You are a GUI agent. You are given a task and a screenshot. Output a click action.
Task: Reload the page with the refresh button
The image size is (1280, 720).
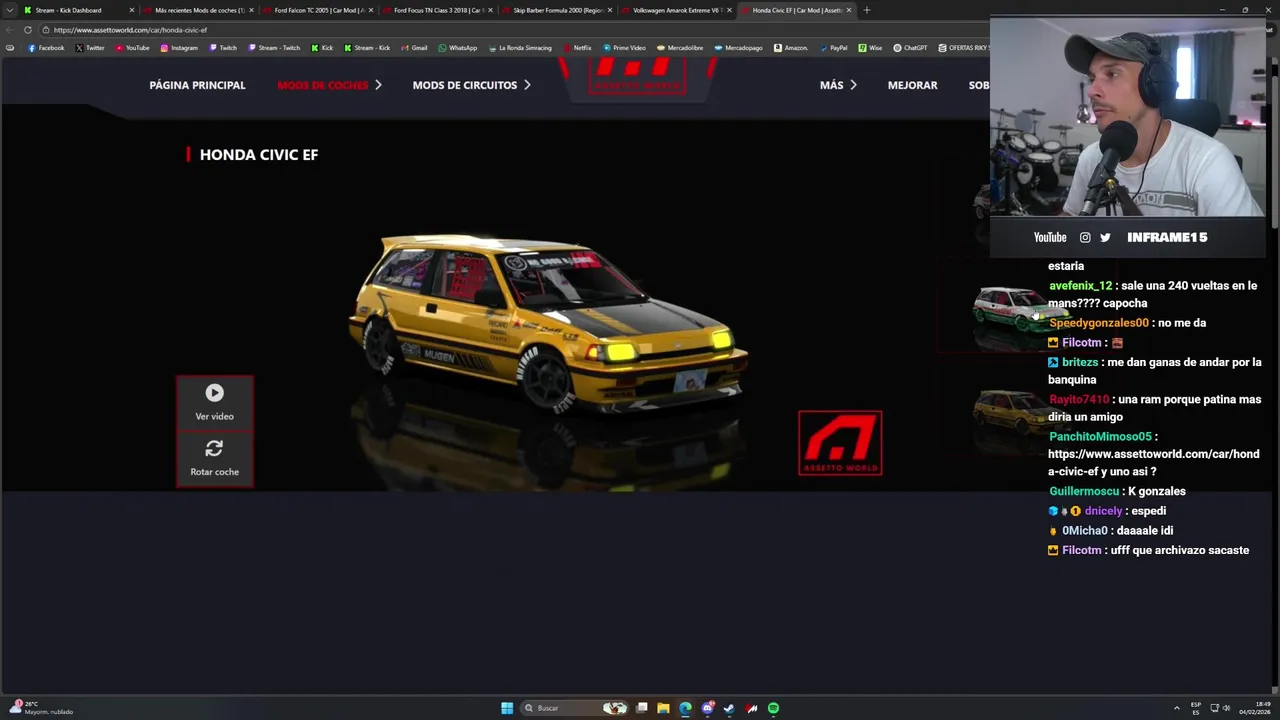(x=27, y=30)
